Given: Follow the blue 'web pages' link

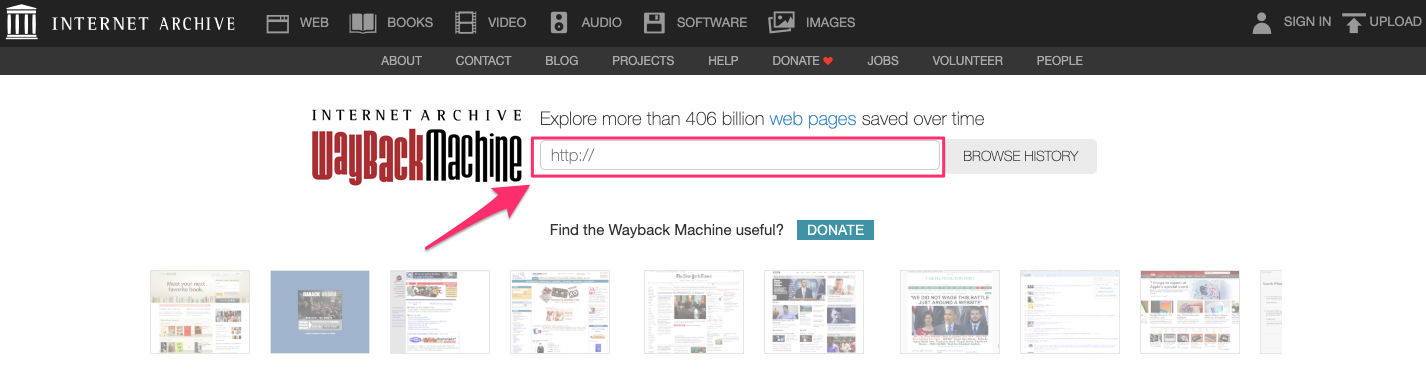Looking at the screenshot, I should click(812, 119).
